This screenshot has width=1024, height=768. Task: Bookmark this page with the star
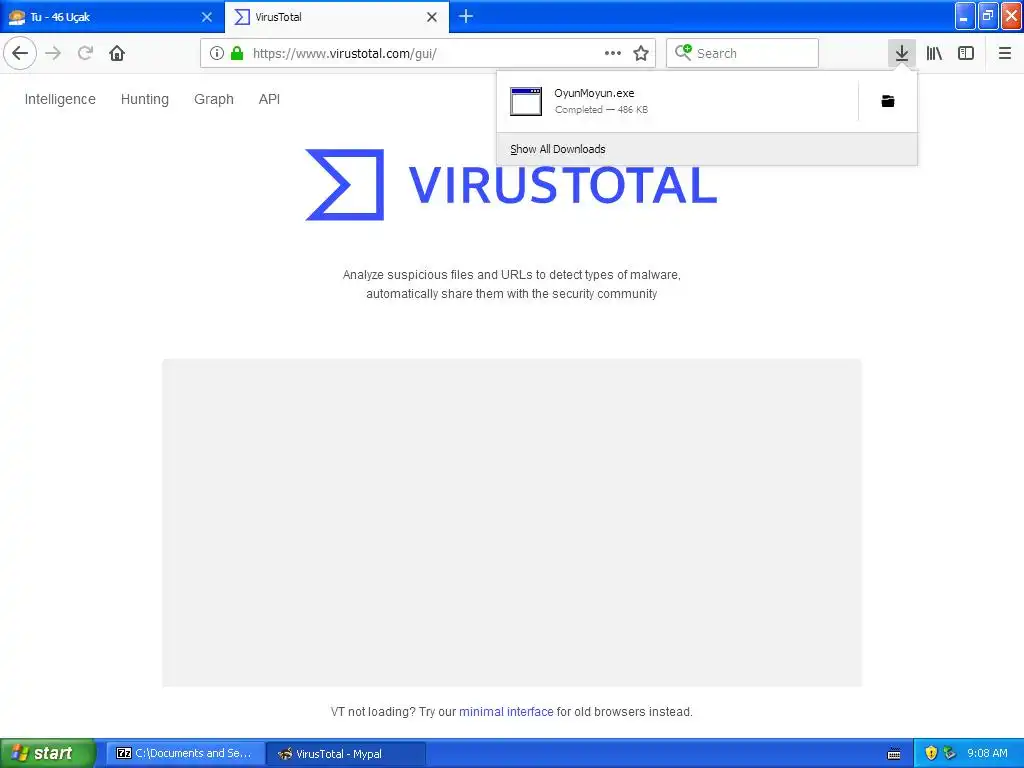pyautogui.click(x=641, y=54)
